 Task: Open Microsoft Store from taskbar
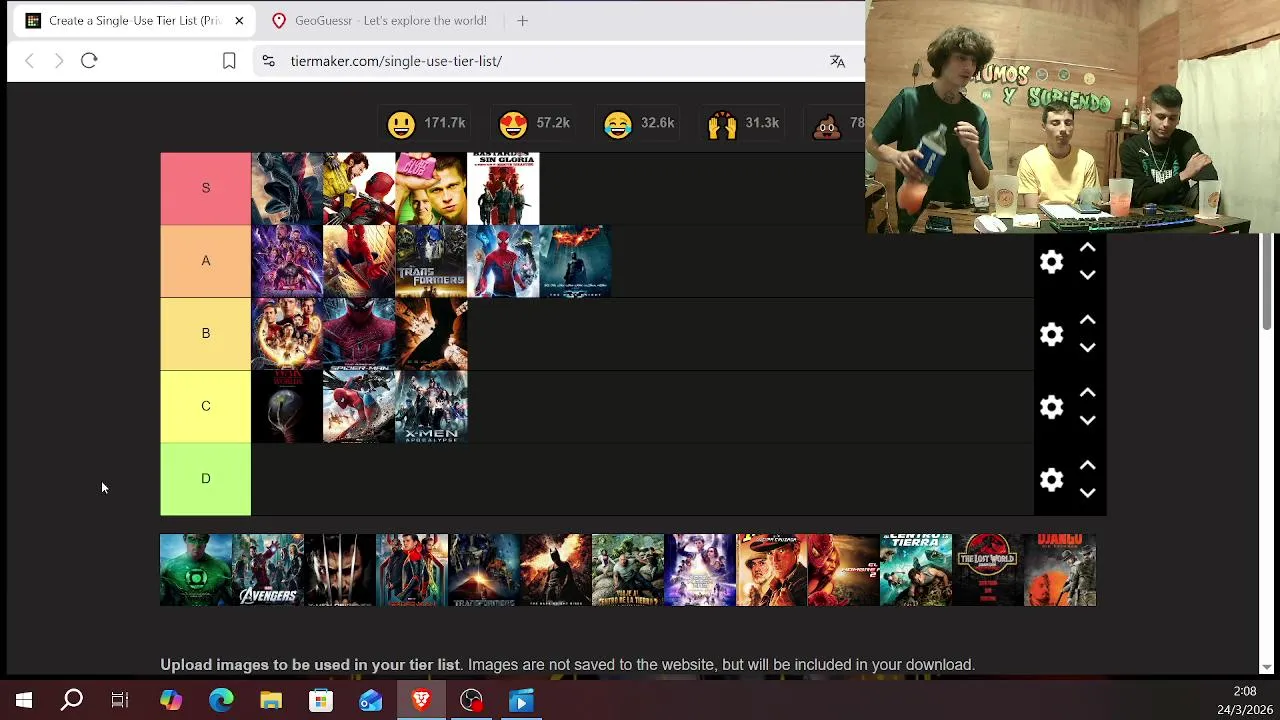click(x=321, y=701)
